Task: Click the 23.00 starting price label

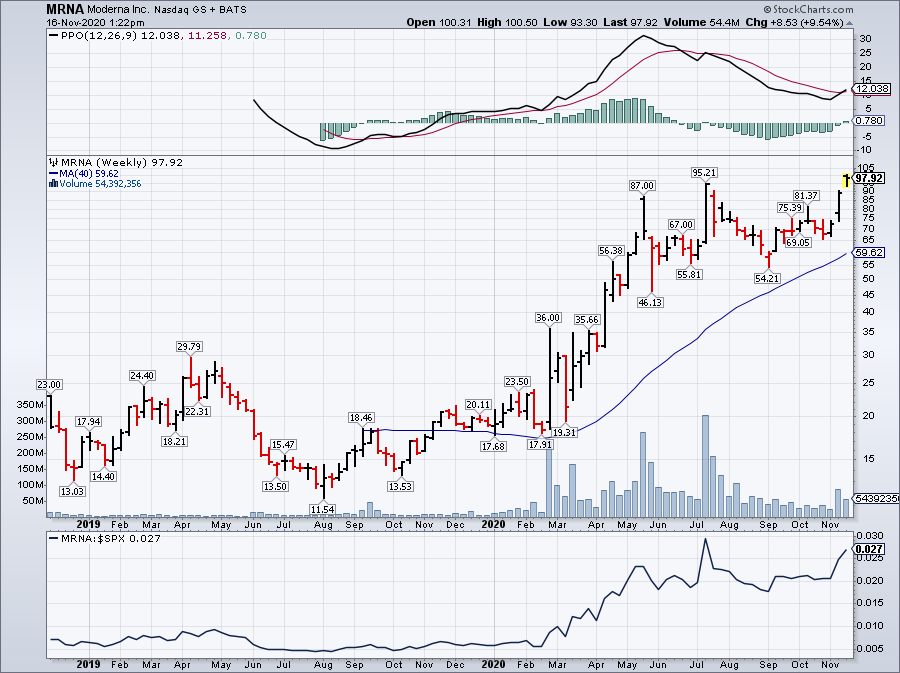Action: [x=49, y=384]
